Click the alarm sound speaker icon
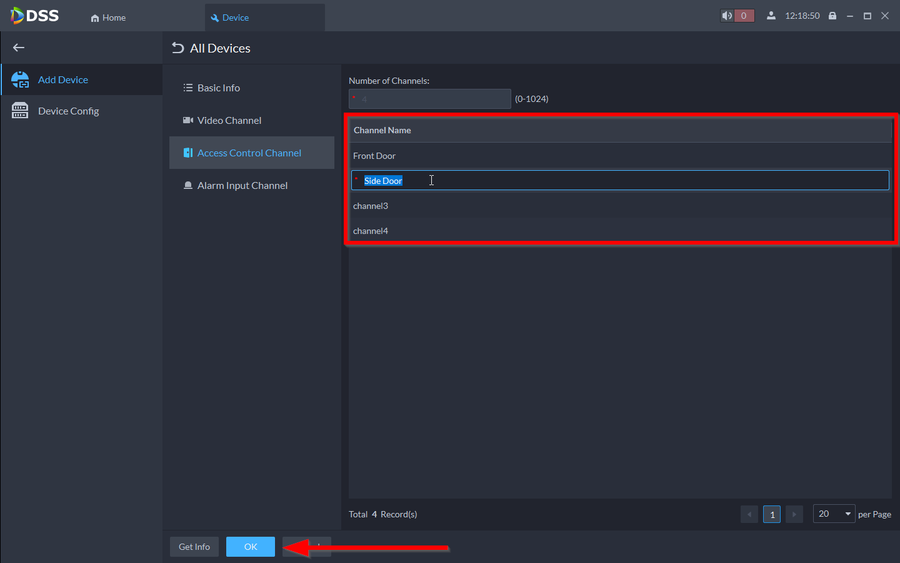 tap(727, 16)
